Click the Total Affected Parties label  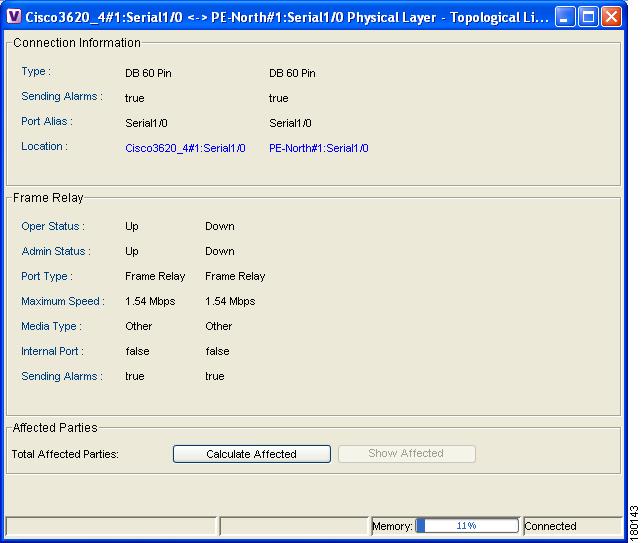pyautogui.click(x=65, y=454)
